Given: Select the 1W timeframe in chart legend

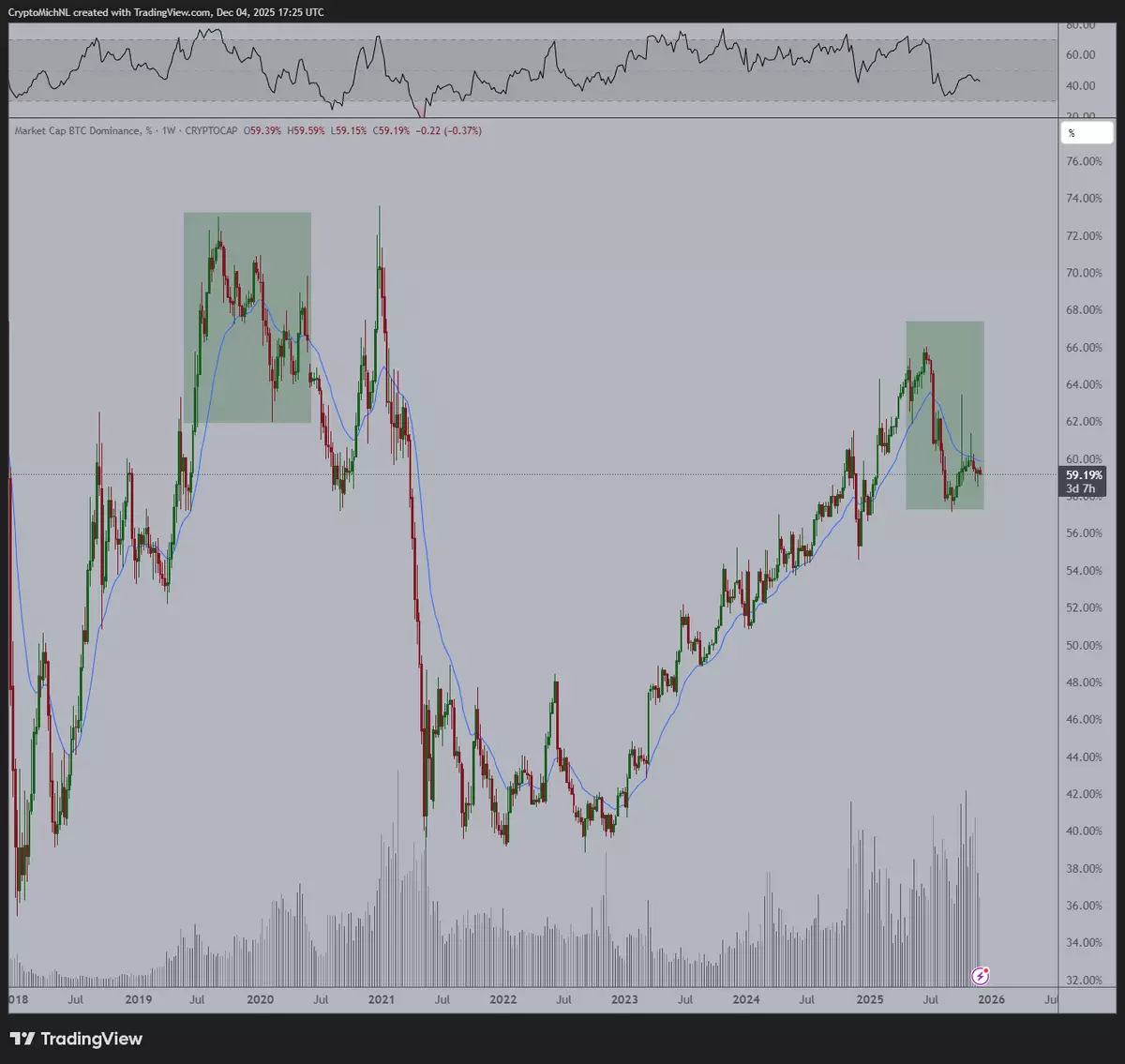Looking at the screenshot, I should 169,131.
